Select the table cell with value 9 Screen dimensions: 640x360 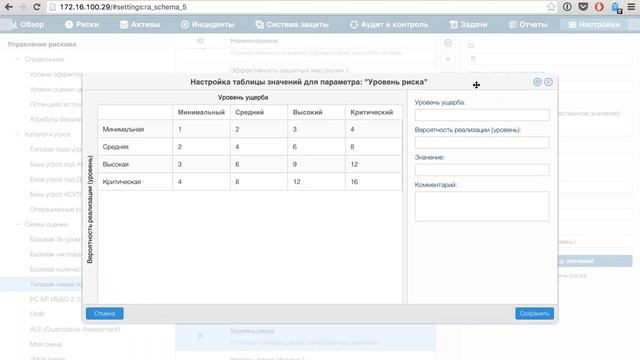tap(316, 164)
